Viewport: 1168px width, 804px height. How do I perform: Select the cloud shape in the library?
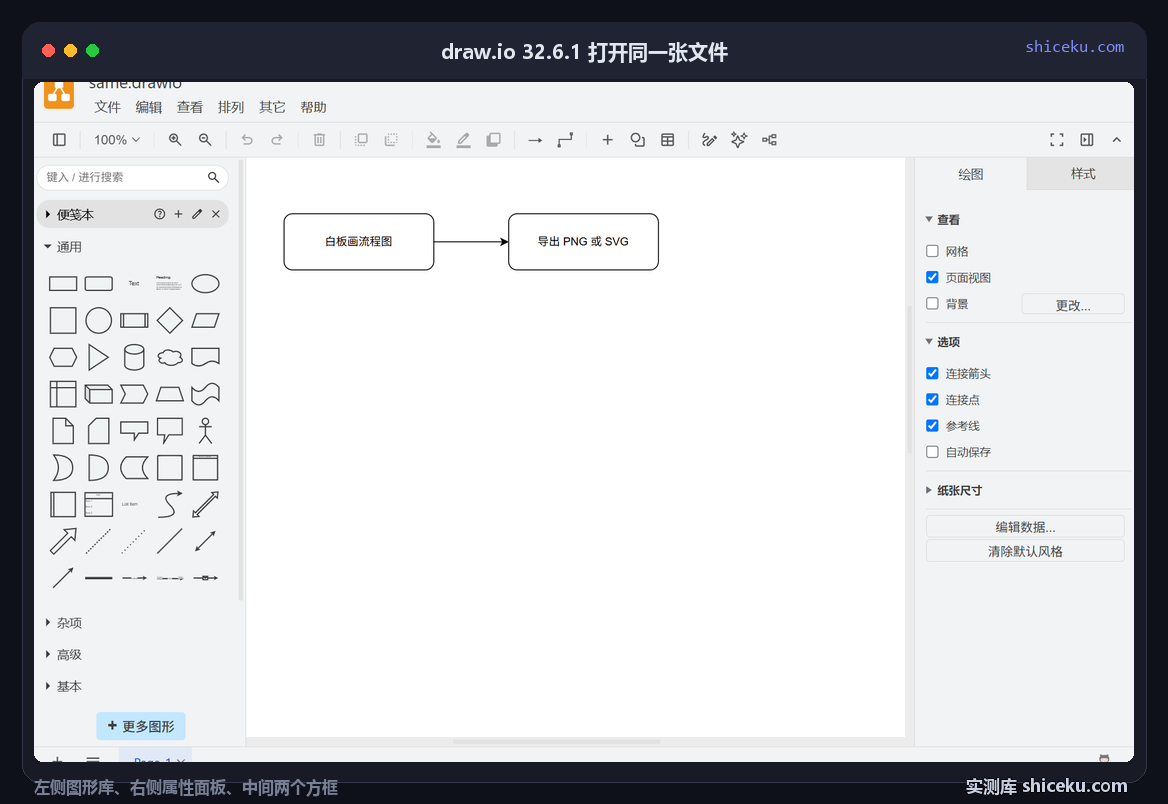170,358
